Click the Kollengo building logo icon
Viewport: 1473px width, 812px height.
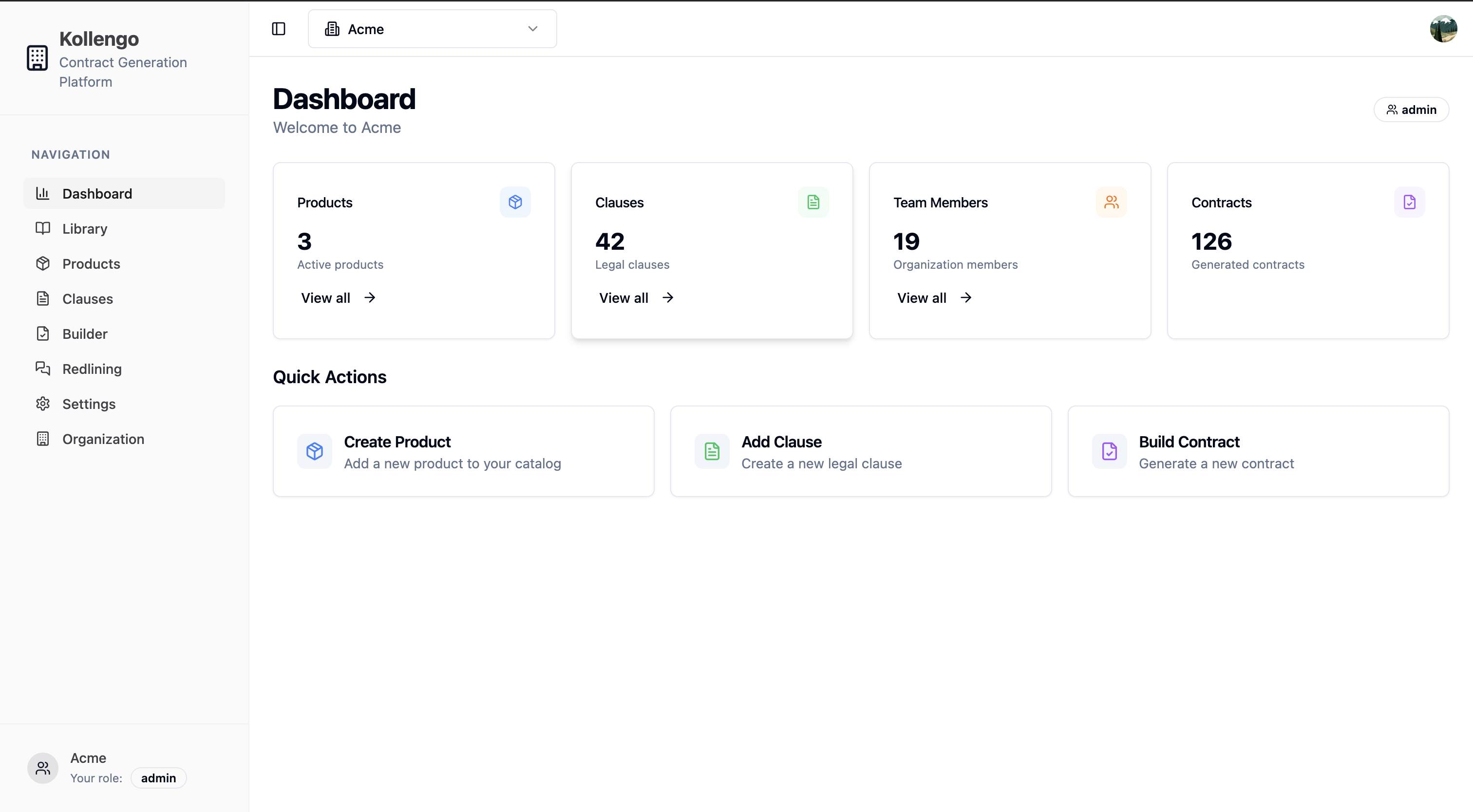(37, 58)
